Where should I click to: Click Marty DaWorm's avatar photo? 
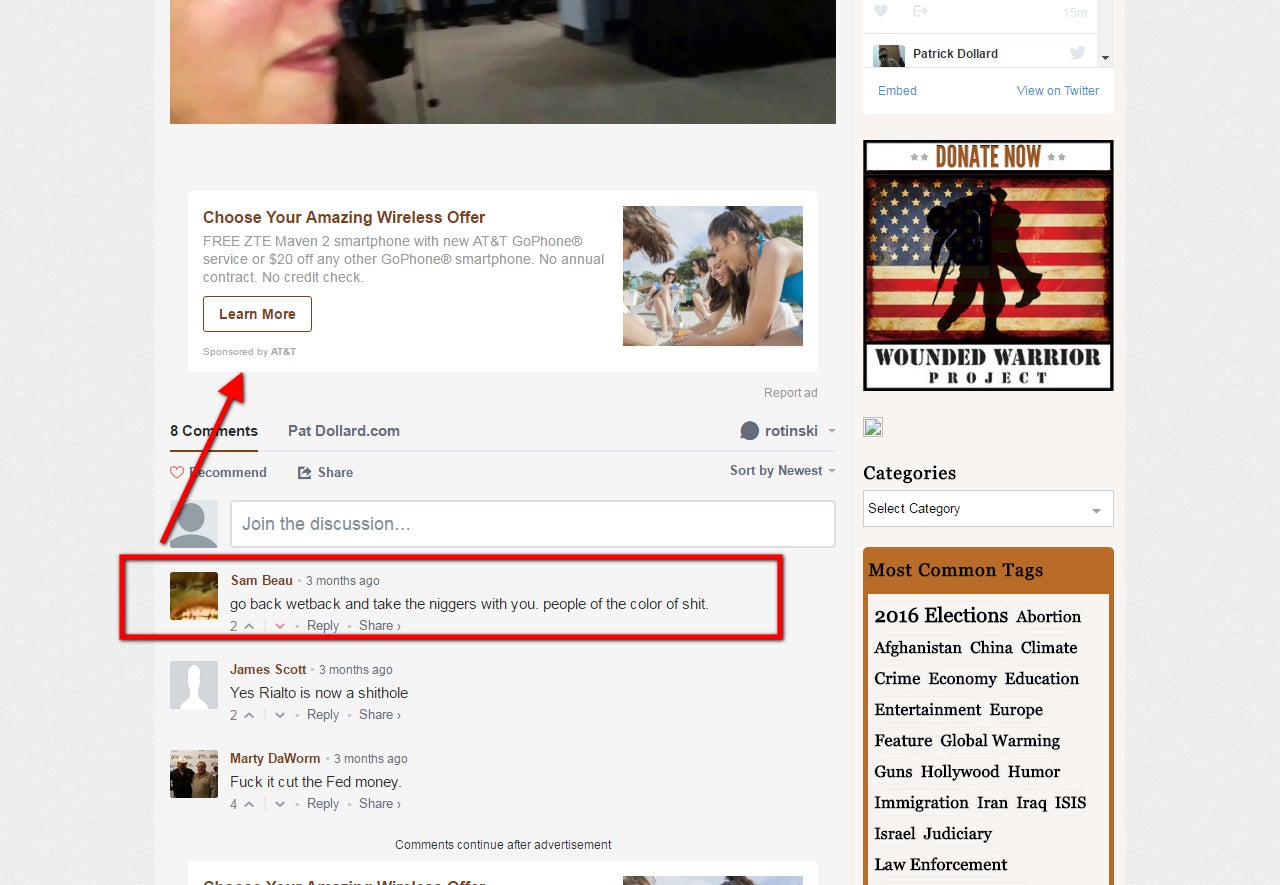pos(194,774)
